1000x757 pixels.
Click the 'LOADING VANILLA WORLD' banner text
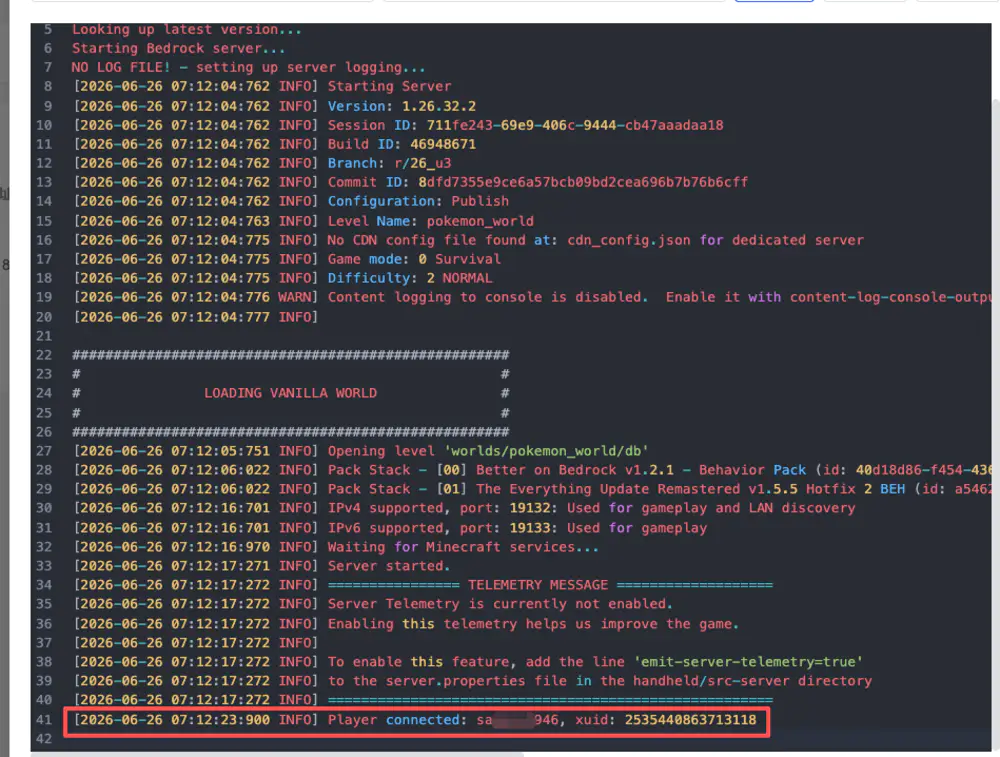290,393
